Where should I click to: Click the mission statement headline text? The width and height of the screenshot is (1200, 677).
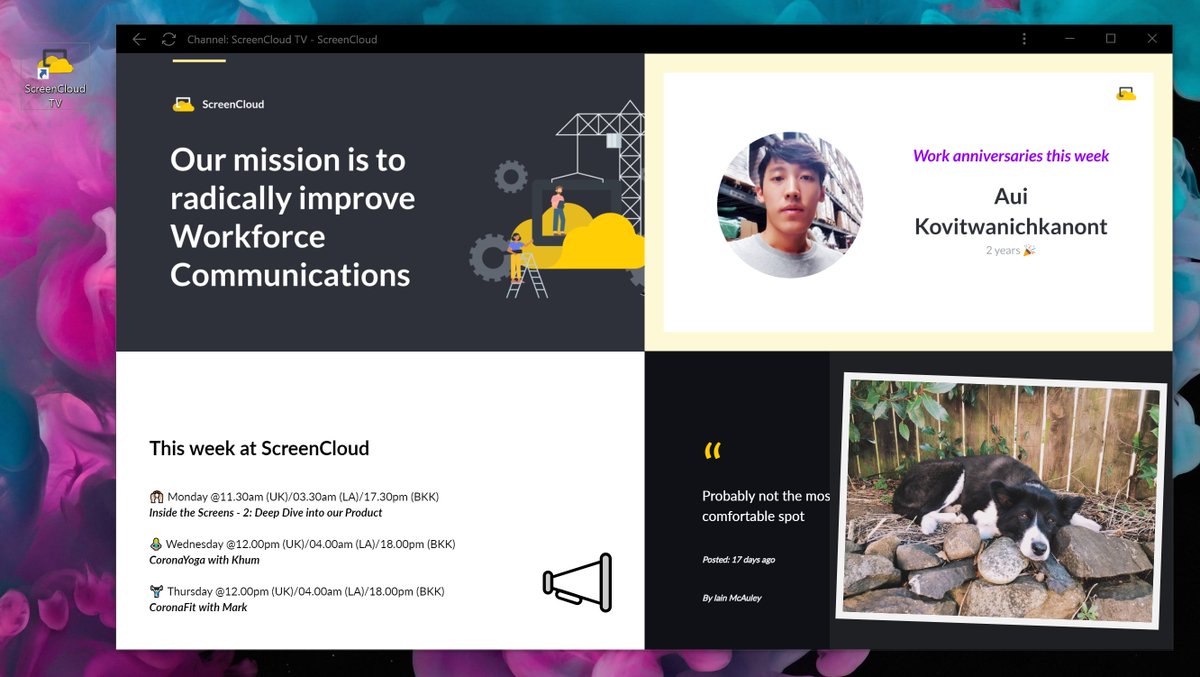click(290, 216)
